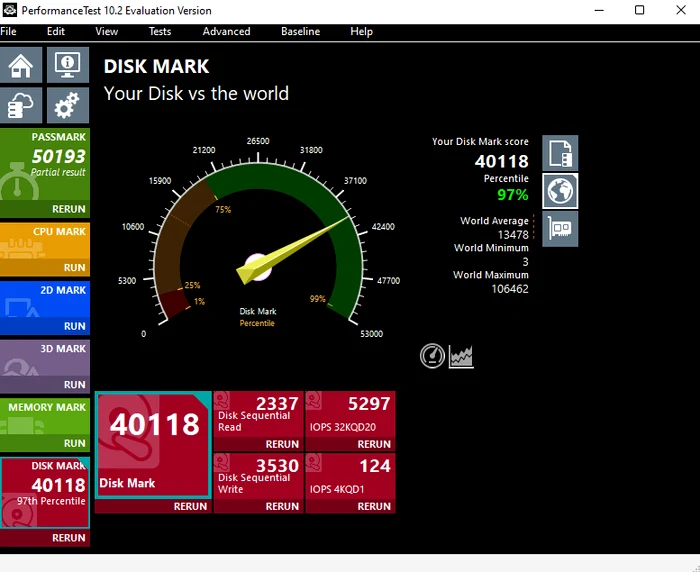Click the PerformanceTest app title icon
The width and height of the screenshot is (700, 572).
9,10
